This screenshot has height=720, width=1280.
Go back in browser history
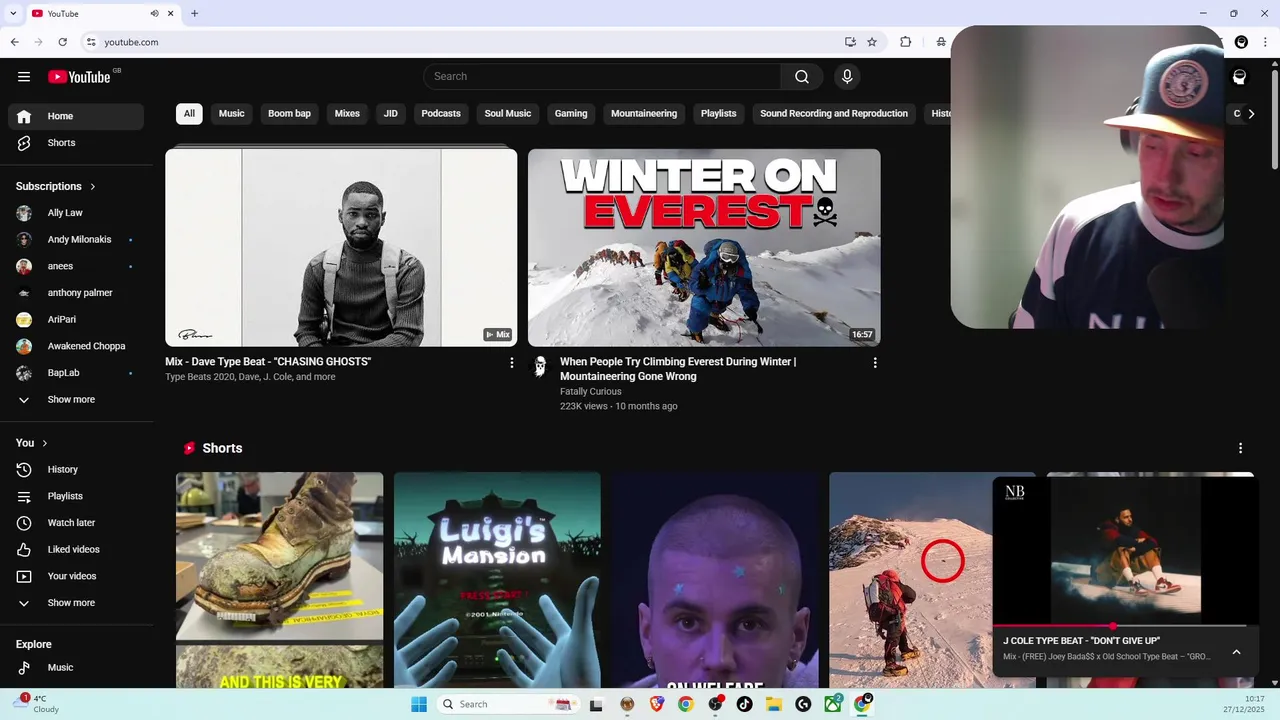[x=14, y=42]
